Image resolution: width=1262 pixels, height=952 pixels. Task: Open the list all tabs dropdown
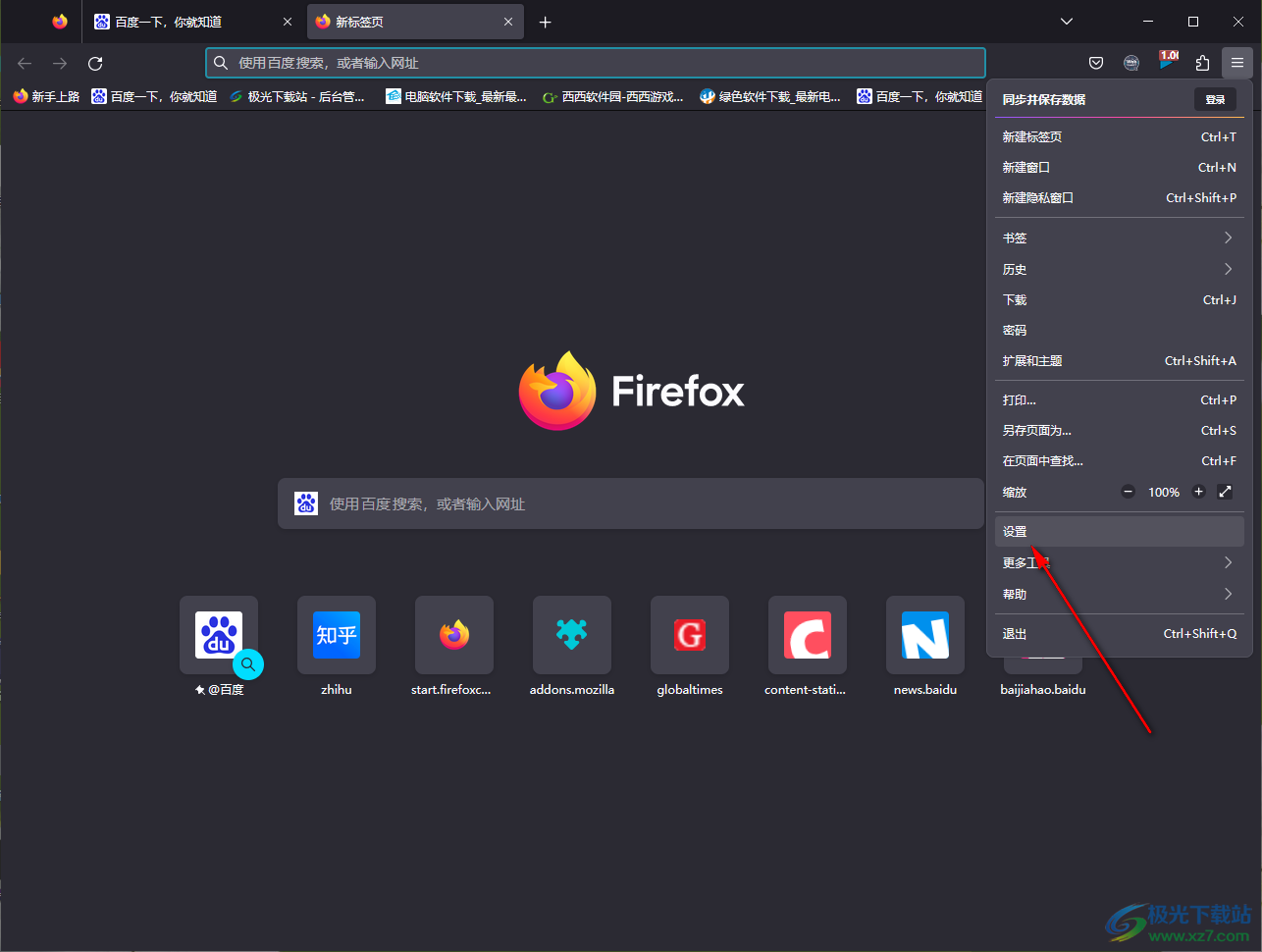(1067, 22)
